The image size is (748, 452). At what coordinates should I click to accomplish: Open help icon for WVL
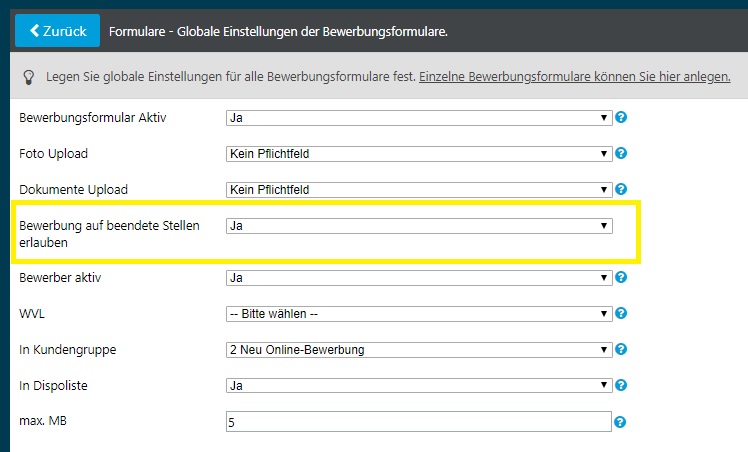point(621,313)
